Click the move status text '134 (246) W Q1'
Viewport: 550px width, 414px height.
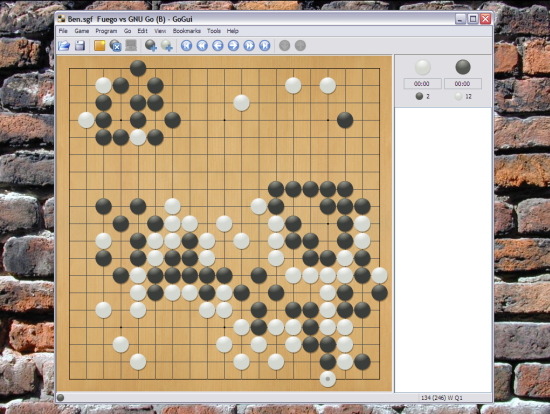pyautogui.click(x=442, y=398)
